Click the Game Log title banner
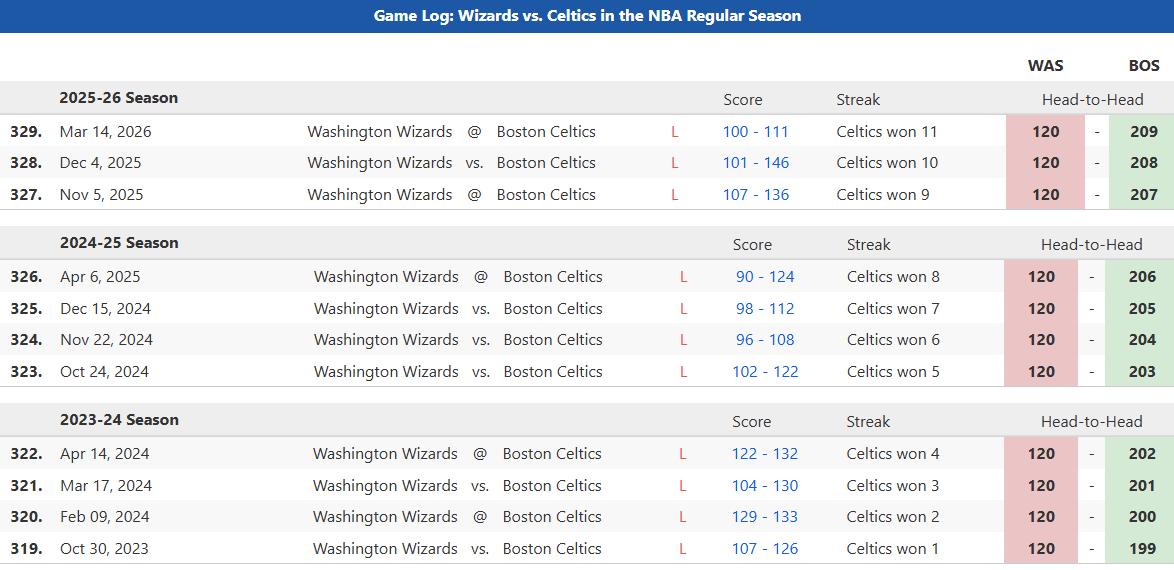Image resolution: width=1174 pixels, height=570 pixels. point(587,16)
